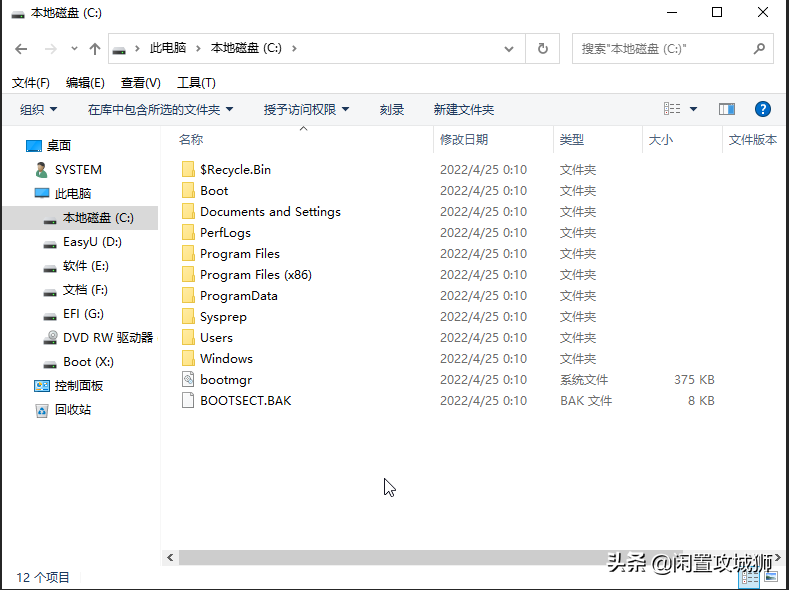Open the 授予访问权限 dropdown

[x=306, y=110]
